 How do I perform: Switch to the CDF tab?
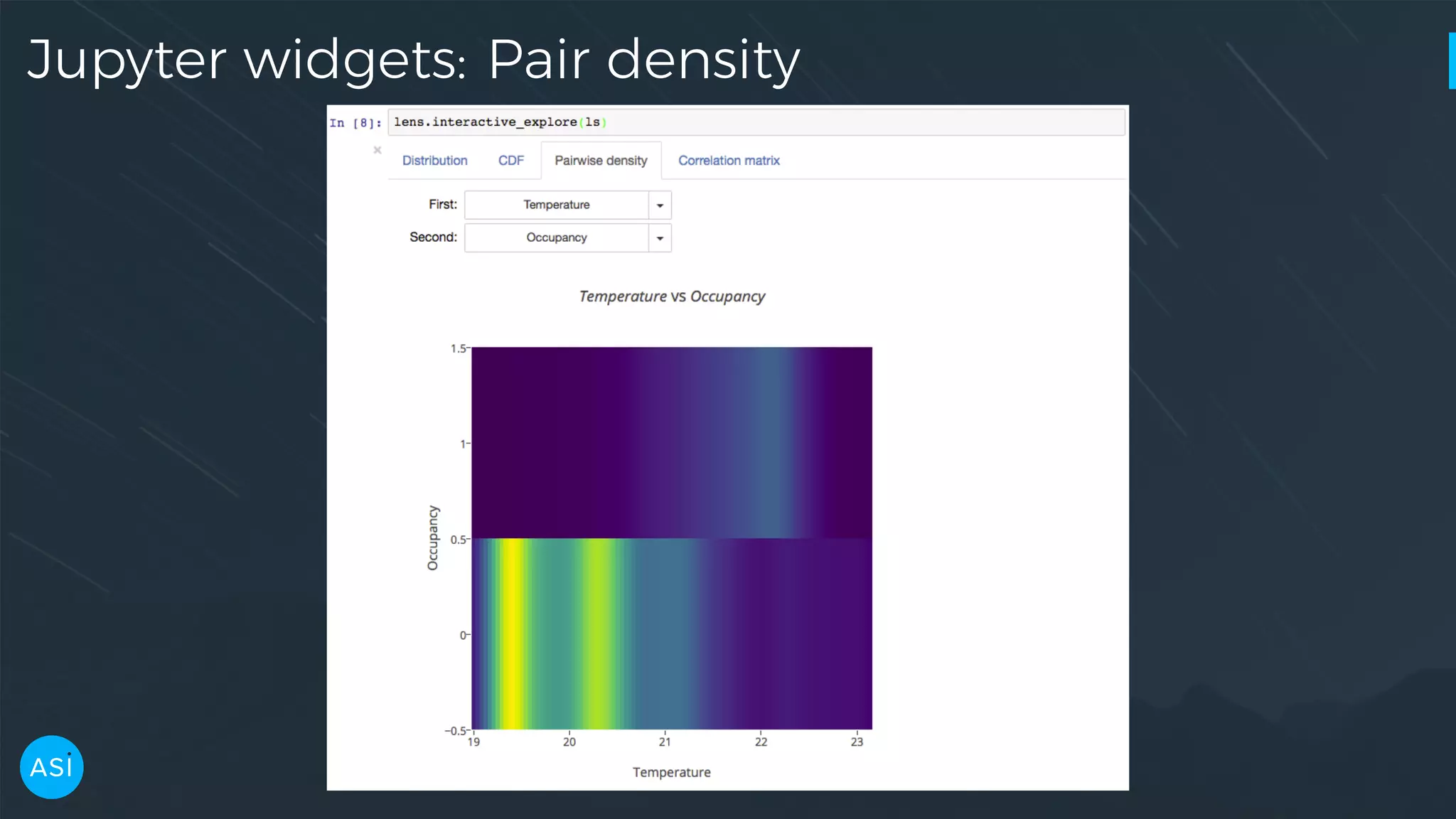510,161
